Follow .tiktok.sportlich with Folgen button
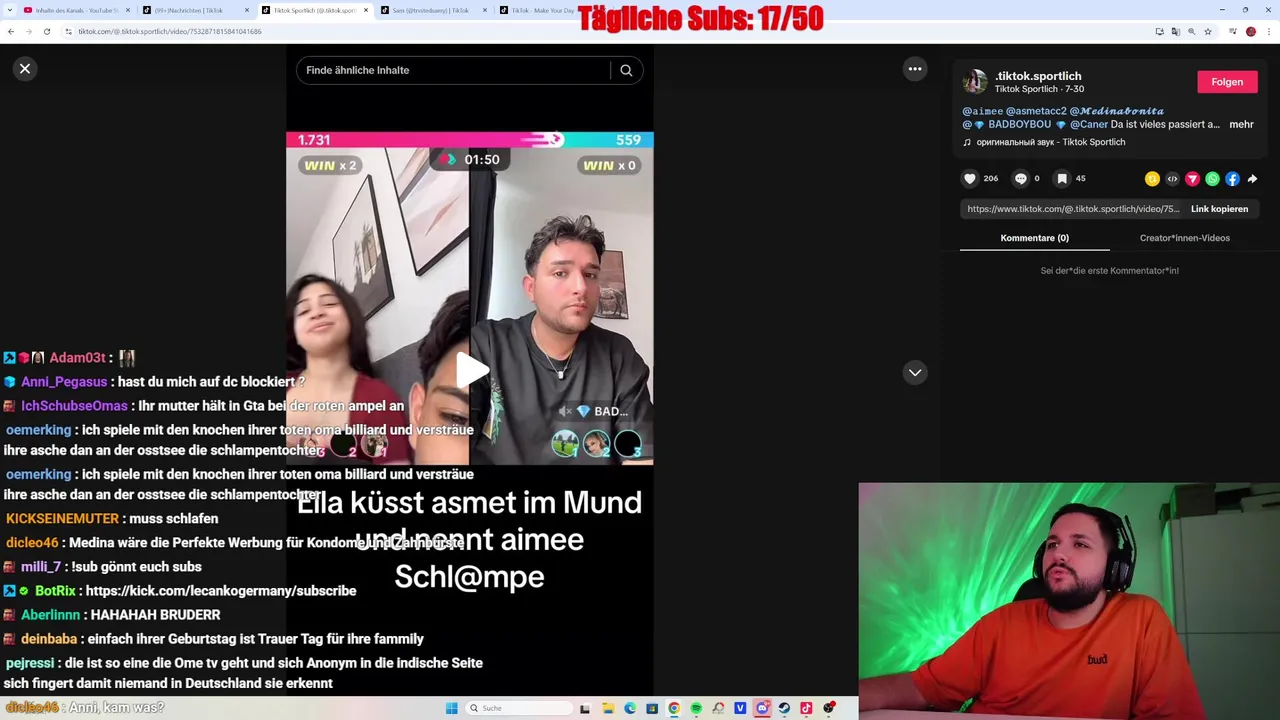This screenshot has height=720, width=1280. tap(1227, 82)
